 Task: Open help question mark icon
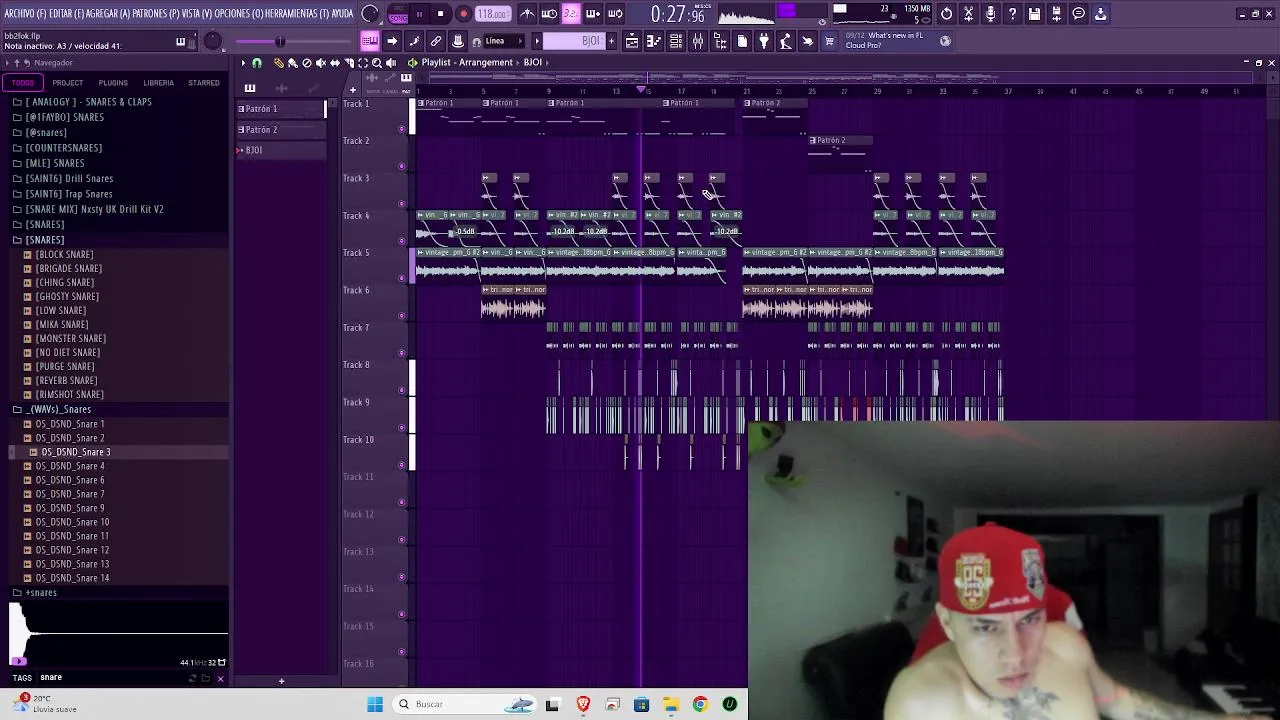coord(1012,14)
